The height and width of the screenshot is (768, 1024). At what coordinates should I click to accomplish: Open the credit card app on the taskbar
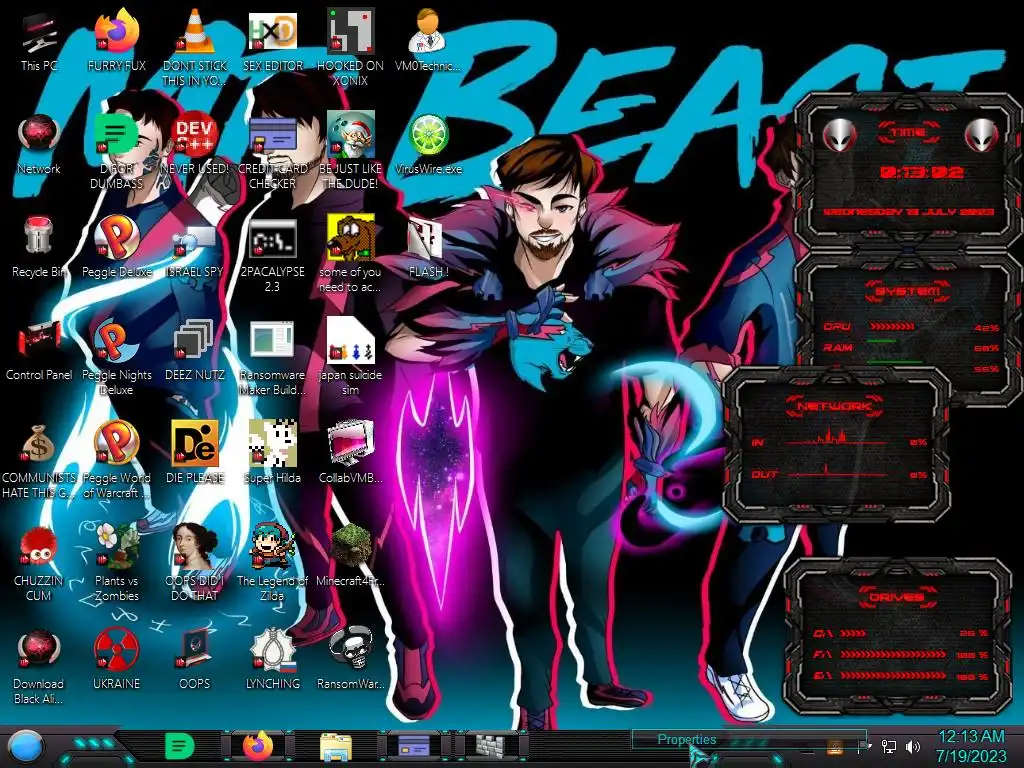(x=413, y=746)
